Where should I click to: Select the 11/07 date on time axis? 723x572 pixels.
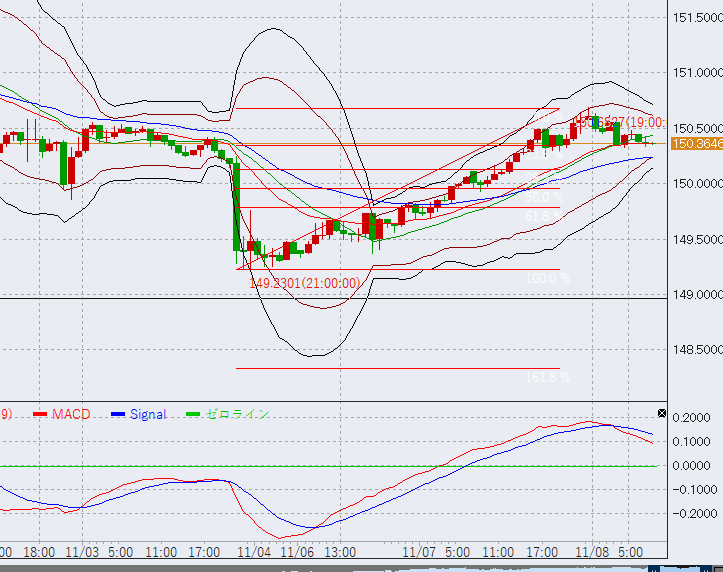(418, 552)
